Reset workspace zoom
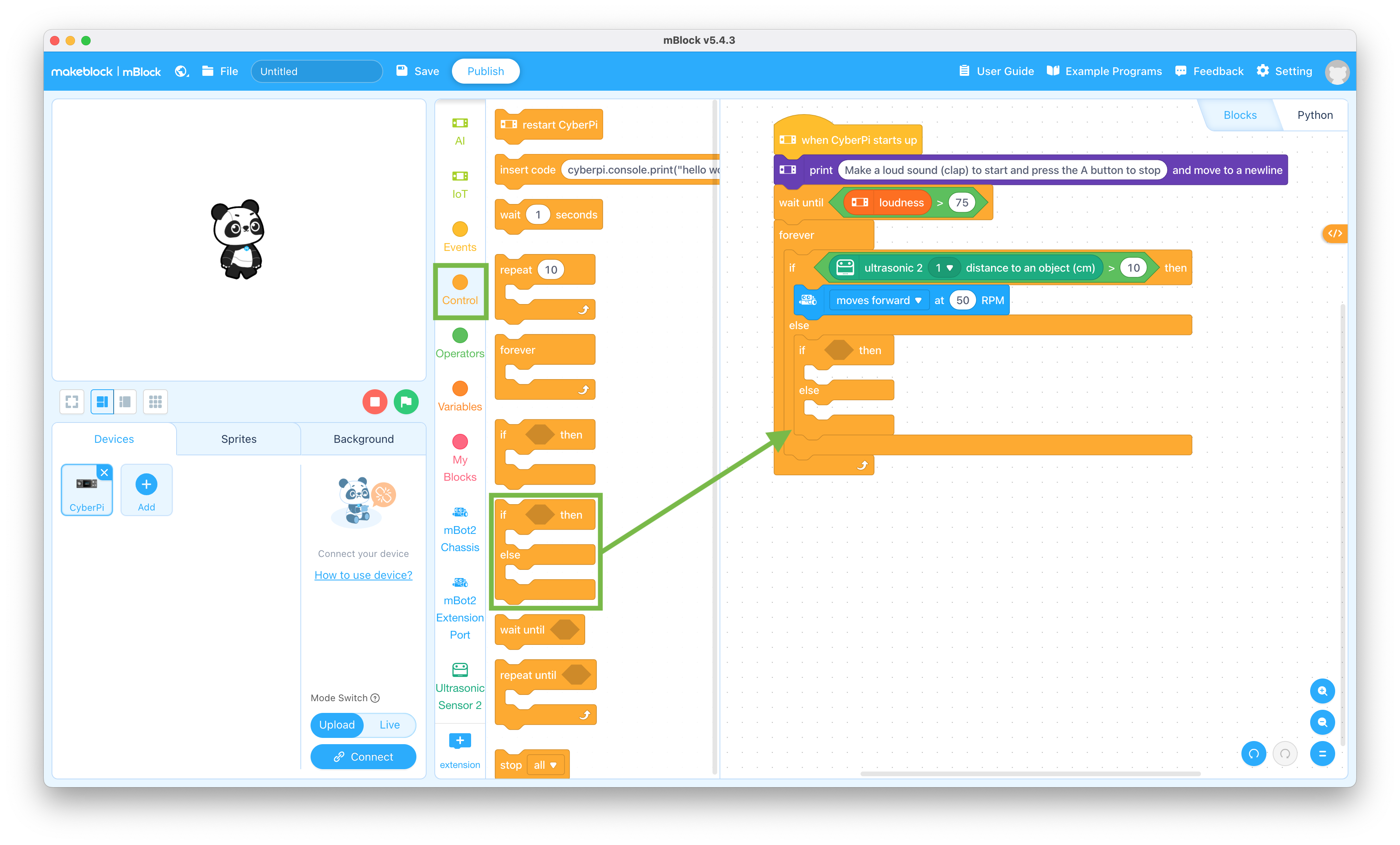The height and width of the screenshot is (845, 1400). 1322,754
